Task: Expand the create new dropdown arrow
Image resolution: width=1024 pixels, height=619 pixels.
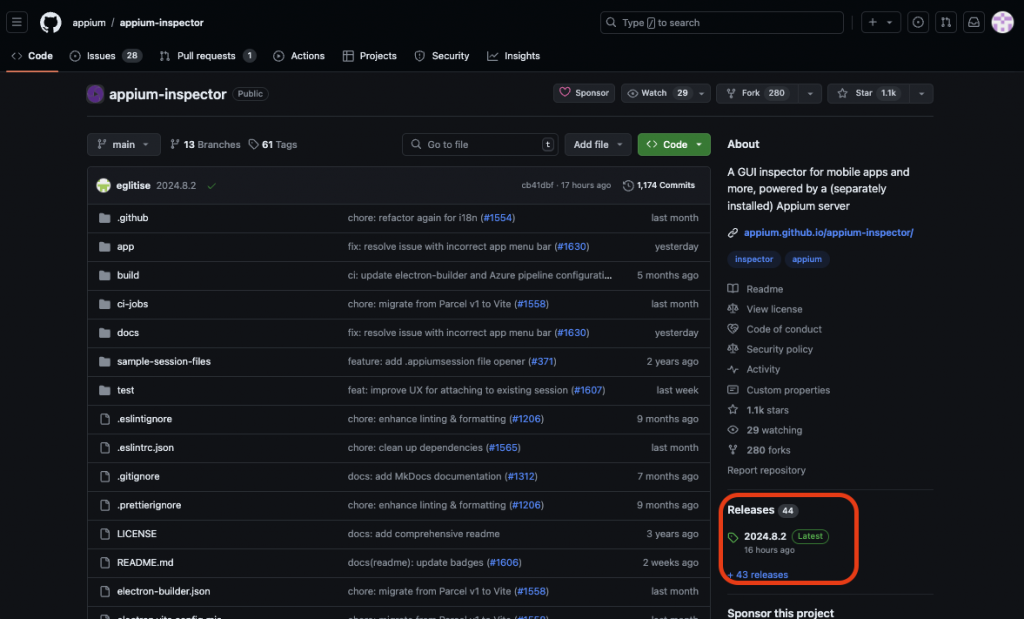Action: point(889,22)
